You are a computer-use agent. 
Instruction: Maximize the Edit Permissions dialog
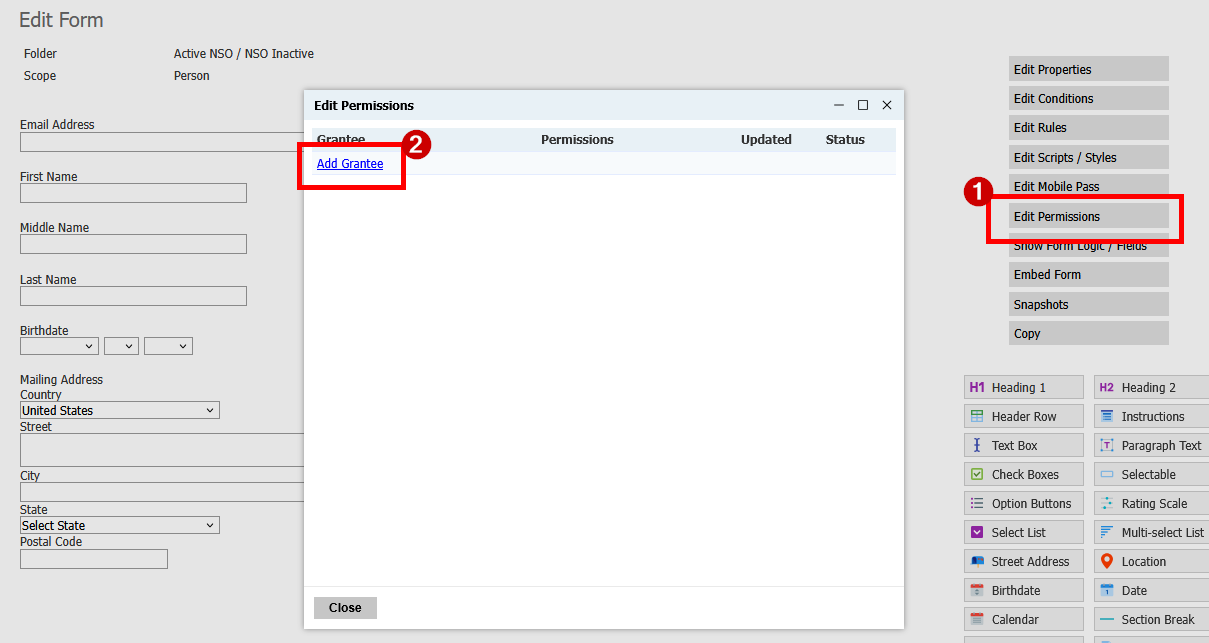pyautogui.click(x=863, y=105)
